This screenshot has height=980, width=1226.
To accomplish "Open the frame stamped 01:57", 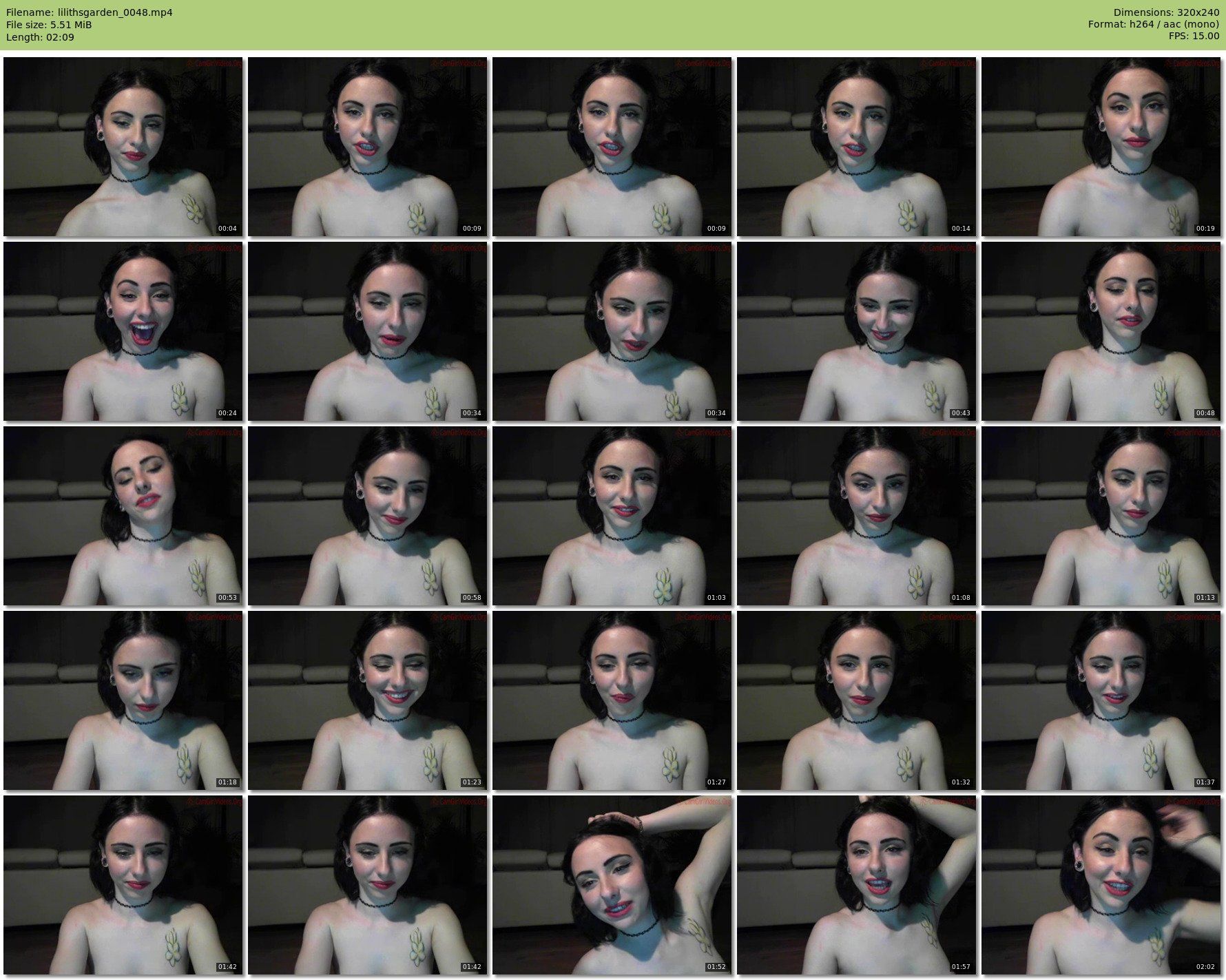I will [857, 885].
